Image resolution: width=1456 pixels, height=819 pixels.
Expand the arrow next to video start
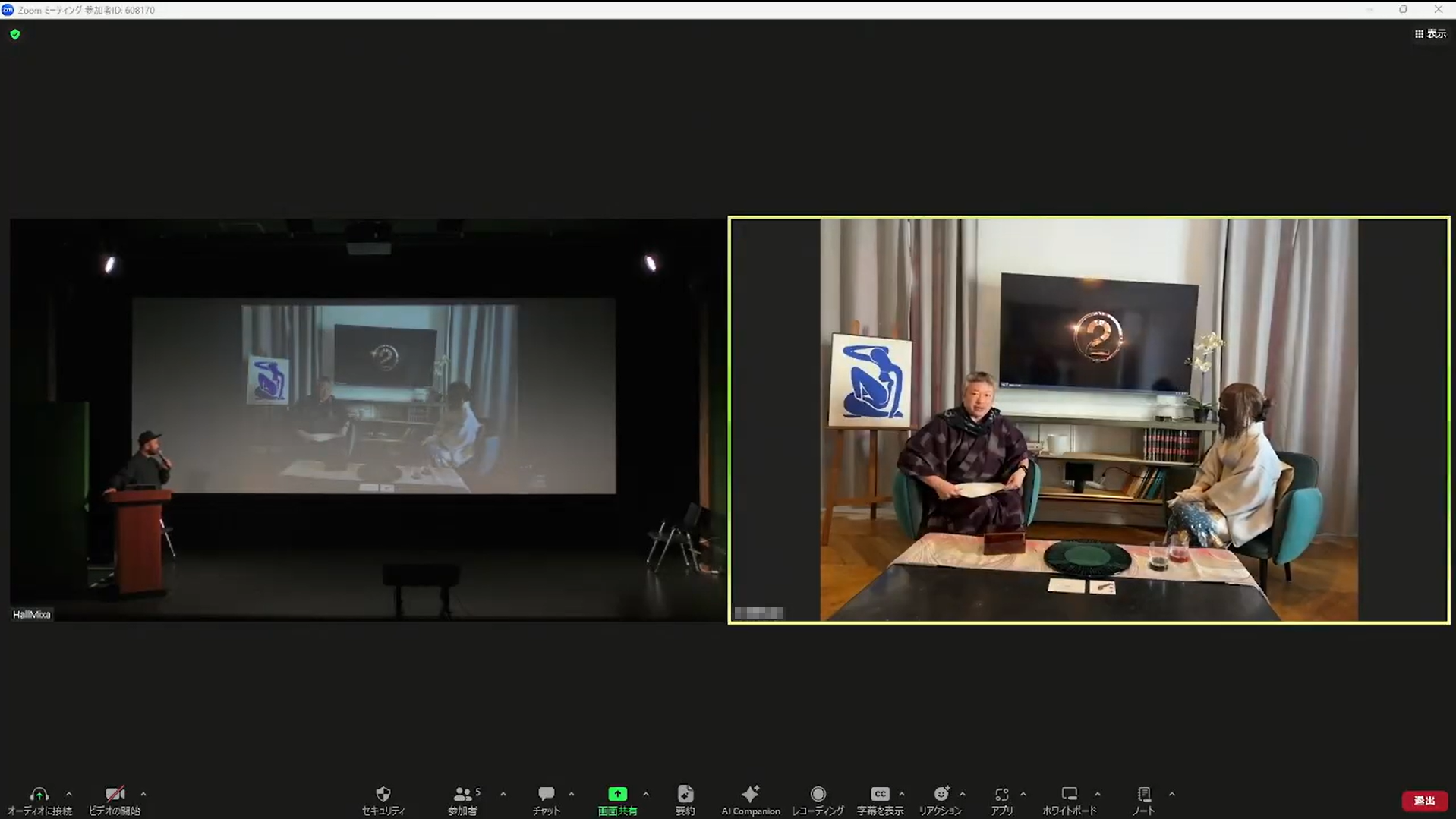point(143,794)
